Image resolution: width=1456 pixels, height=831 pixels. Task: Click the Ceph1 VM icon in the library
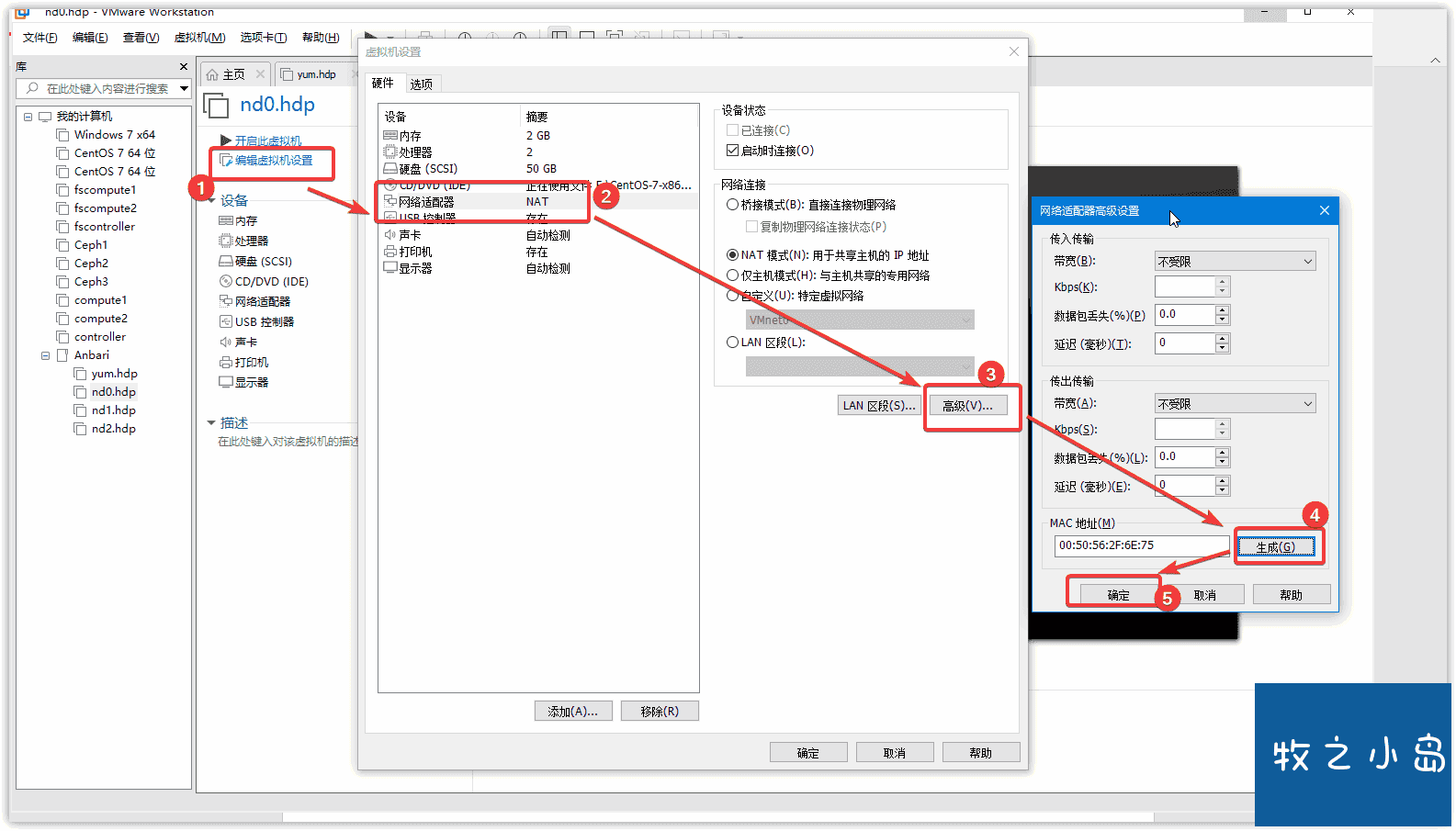point(62,244)
